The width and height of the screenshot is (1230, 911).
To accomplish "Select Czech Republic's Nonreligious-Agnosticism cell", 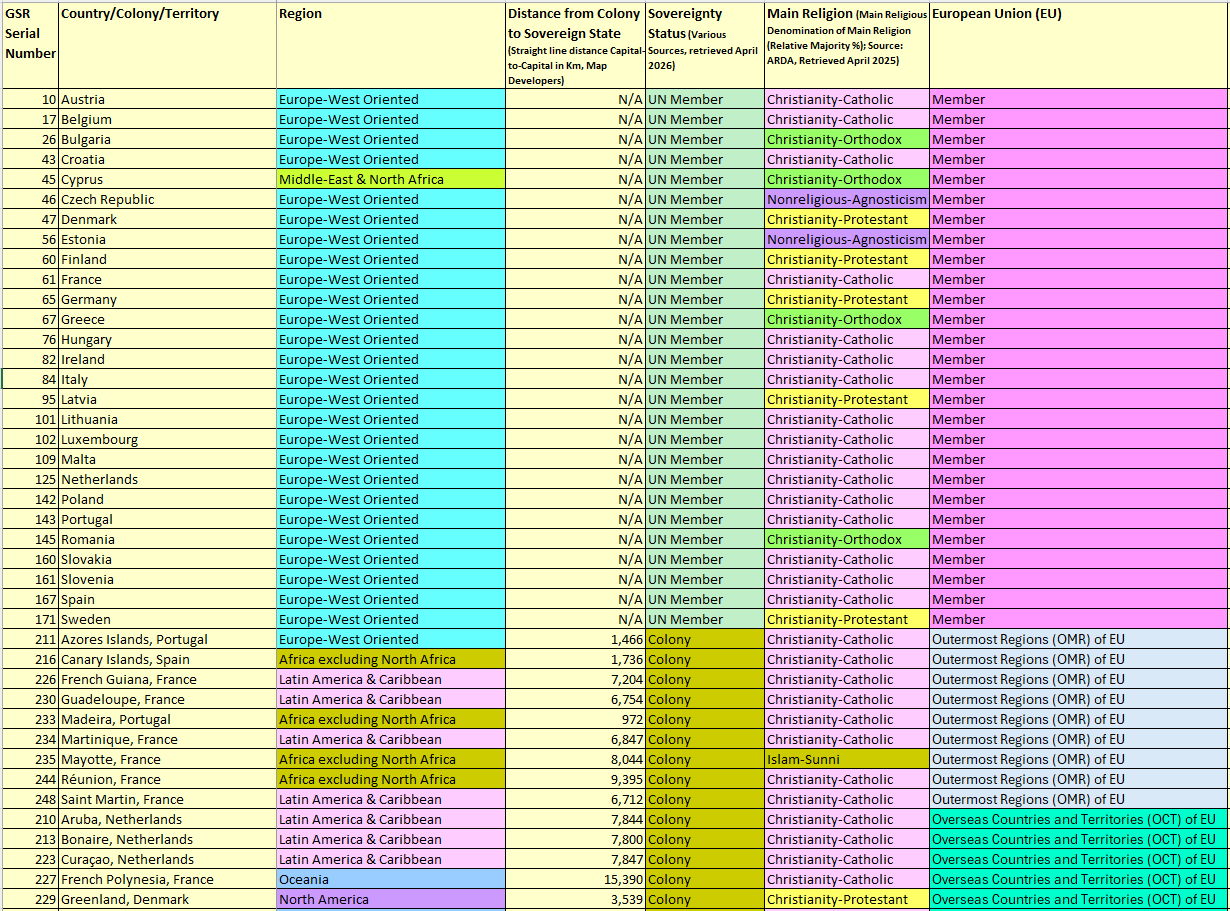I will [847, 199].
